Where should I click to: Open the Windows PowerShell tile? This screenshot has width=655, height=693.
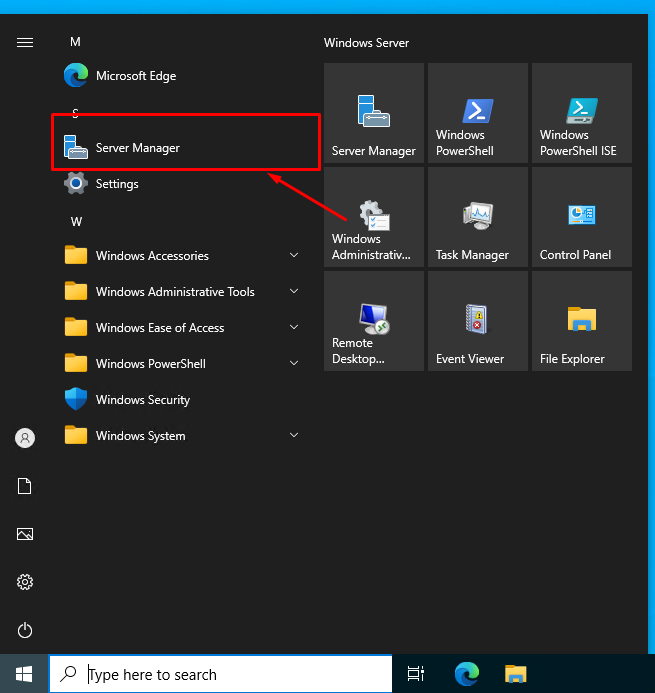475,114
